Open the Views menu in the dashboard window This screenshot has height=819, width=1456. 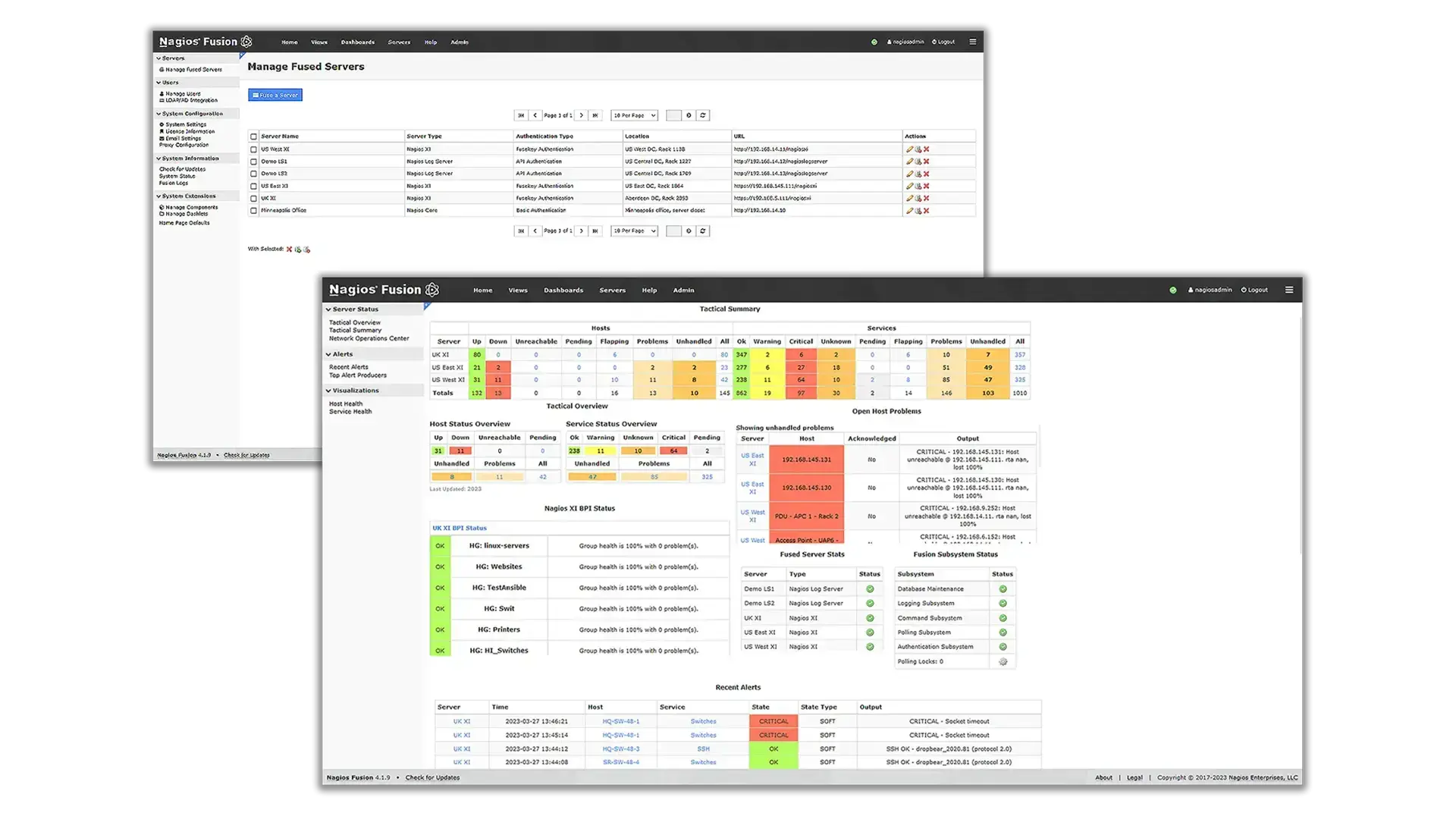518,290
